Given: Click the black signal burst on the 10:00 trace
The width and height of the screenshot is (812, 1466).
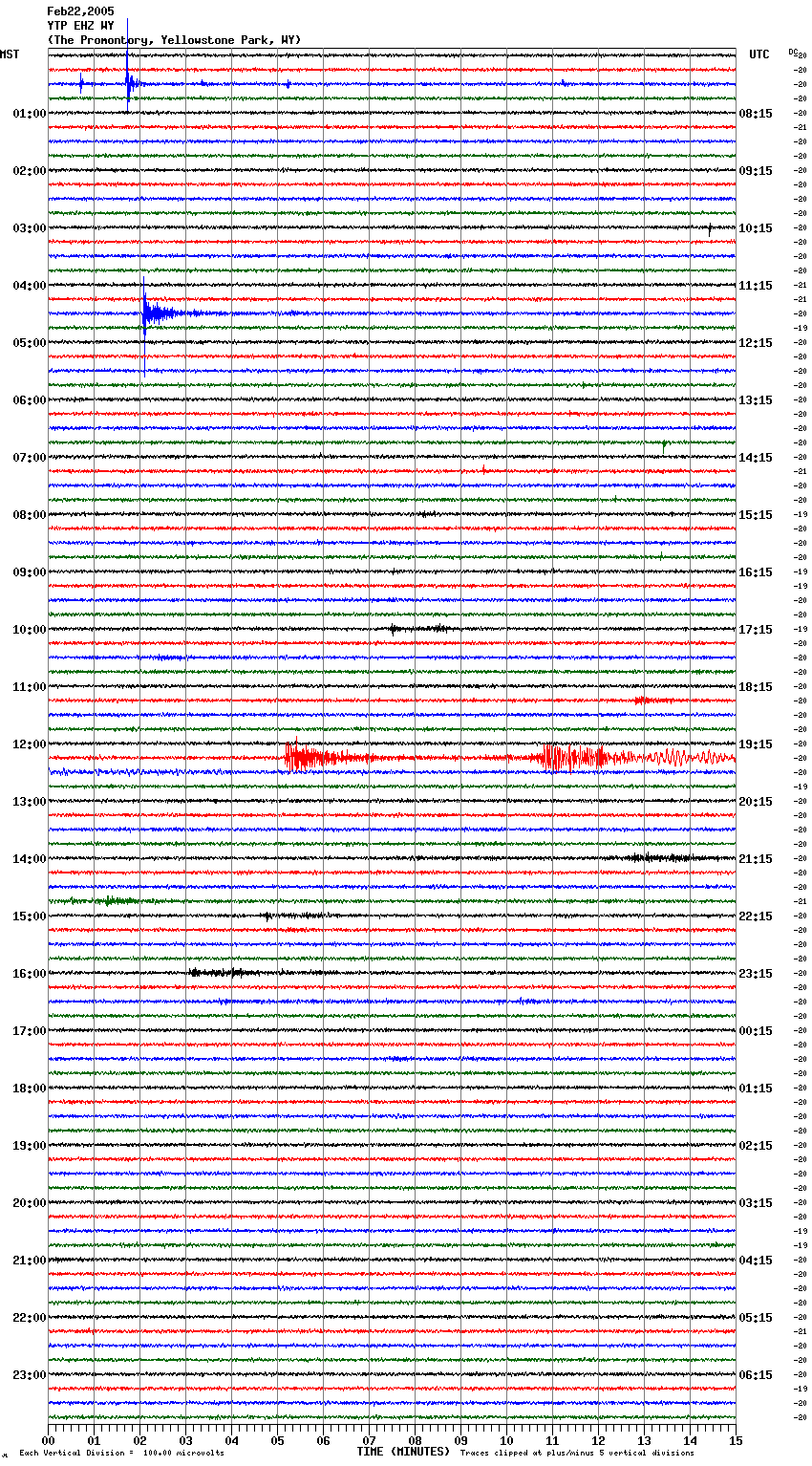Looking at the screenshot, I should click(x=418, y=629).
